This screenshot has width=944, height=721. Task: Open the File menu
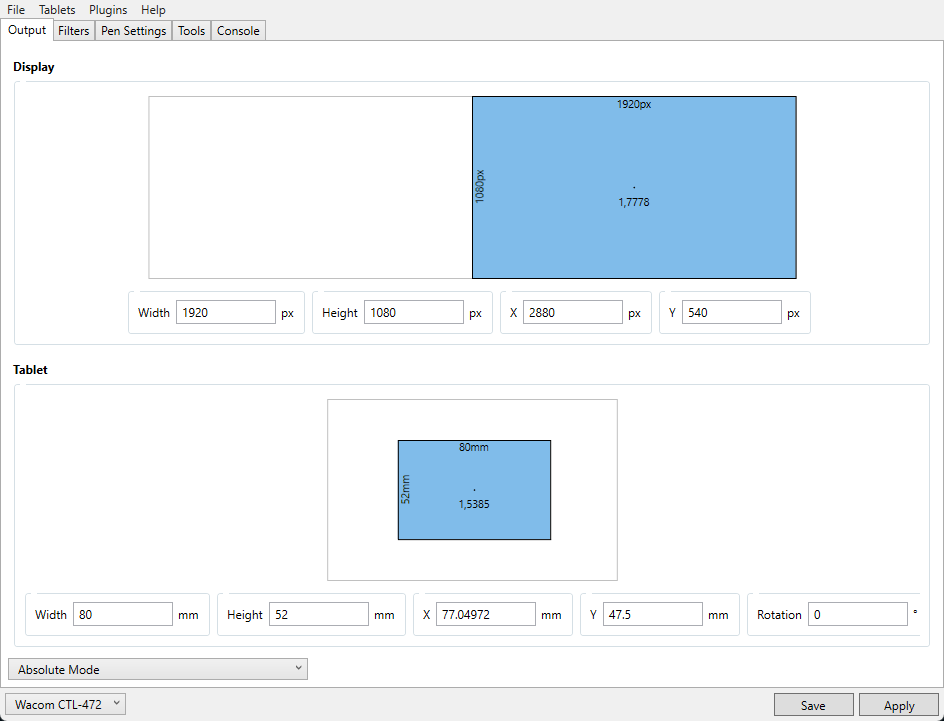16,10
